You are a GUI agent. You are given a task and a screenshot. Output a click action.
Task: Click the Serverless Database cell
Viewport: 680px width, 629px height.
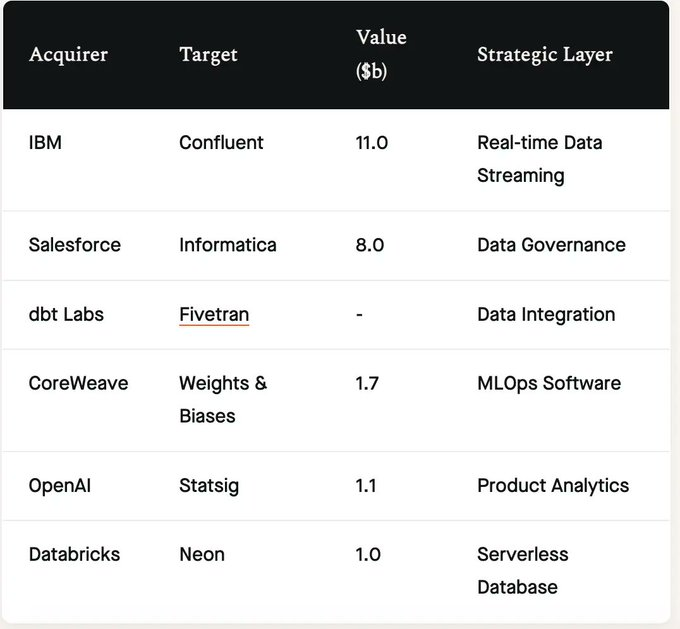[523, 570]
